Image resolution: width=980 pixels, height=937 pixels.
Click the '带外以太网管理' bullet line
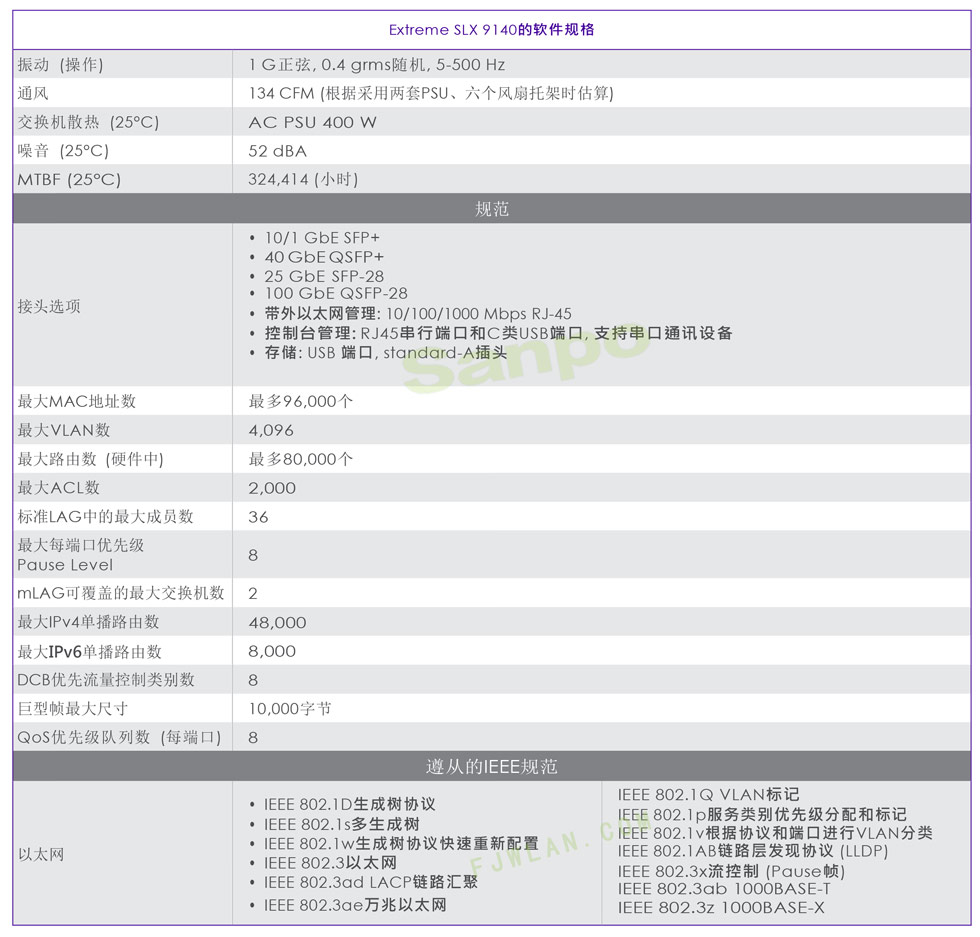(x=418, y=313)
